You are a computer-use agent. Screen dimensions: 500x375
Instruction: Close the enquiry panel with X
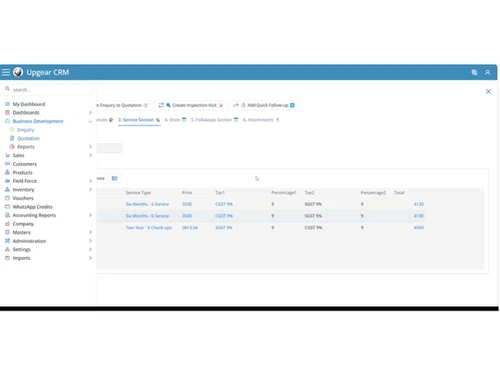pyautogui.click(x=488, y=91)
